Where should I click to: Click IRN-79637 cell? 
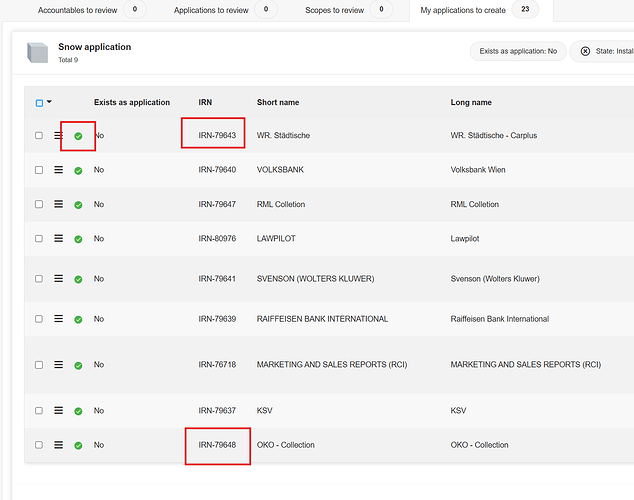[x=217, y=411]
